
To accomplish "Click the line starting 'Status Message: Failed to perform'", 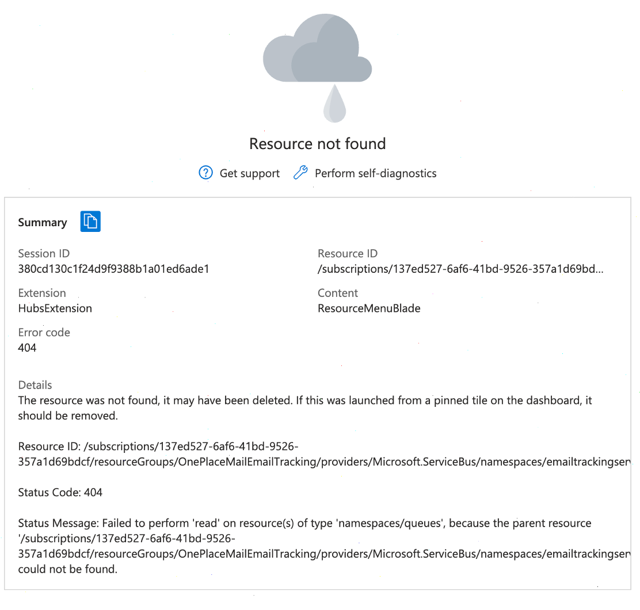I will 304,523.
